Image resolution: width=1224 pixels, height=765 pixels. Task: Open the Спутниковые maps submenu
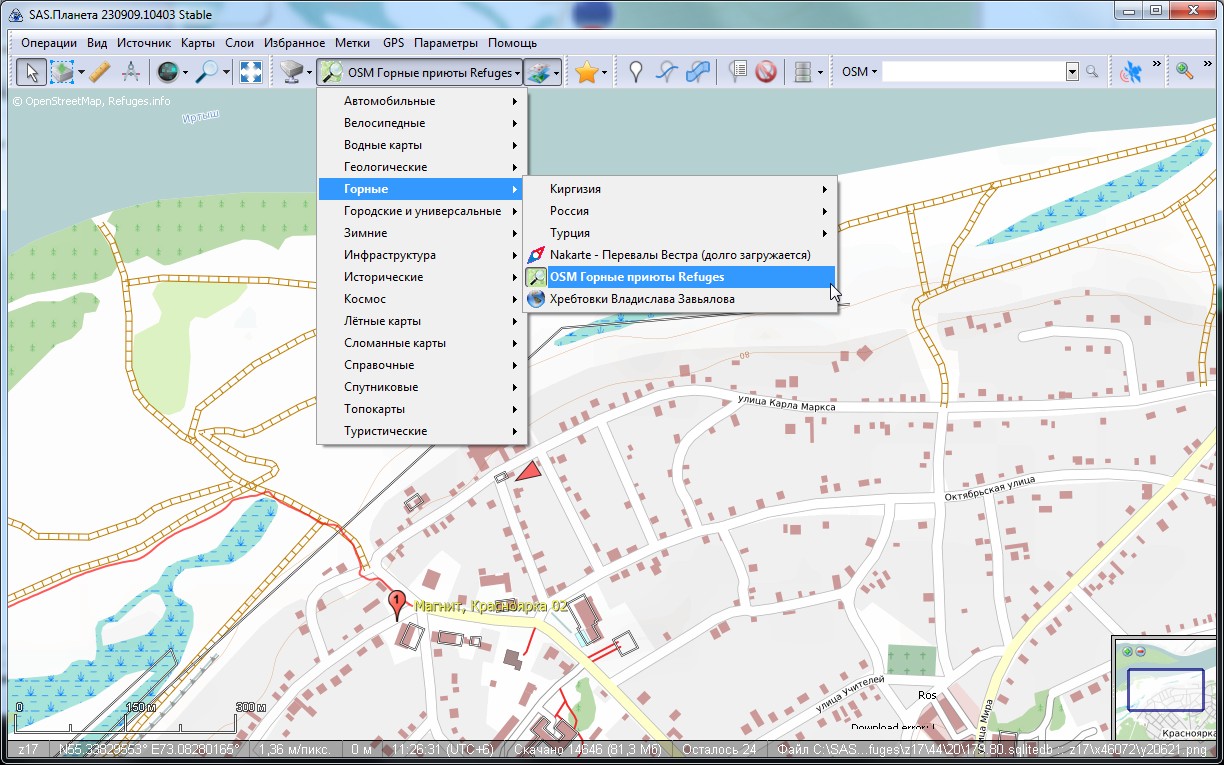pos(422,387)
